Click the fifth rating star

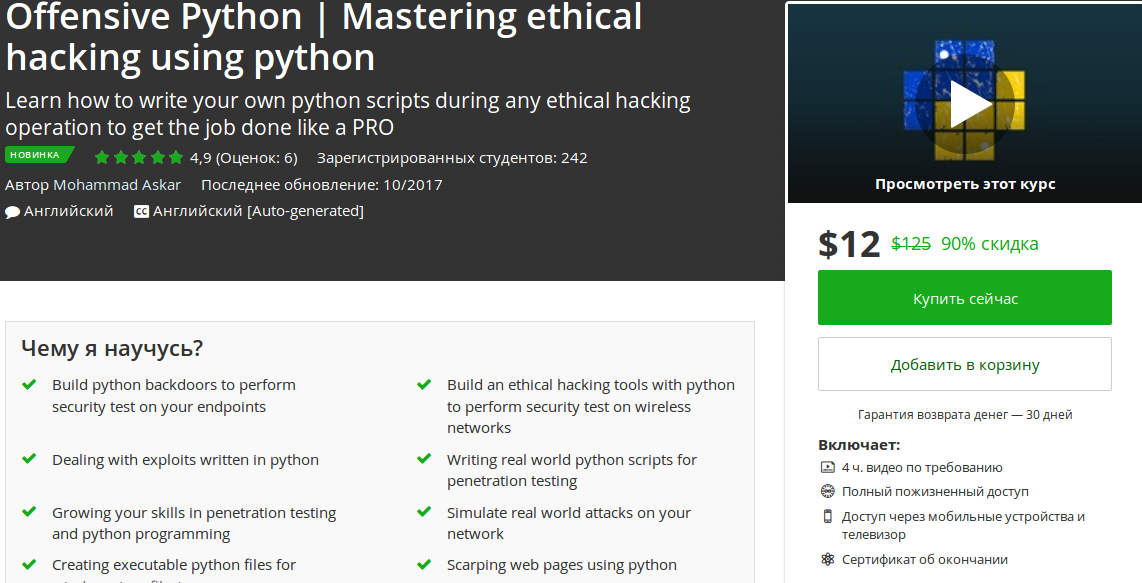tap(175, 156)
